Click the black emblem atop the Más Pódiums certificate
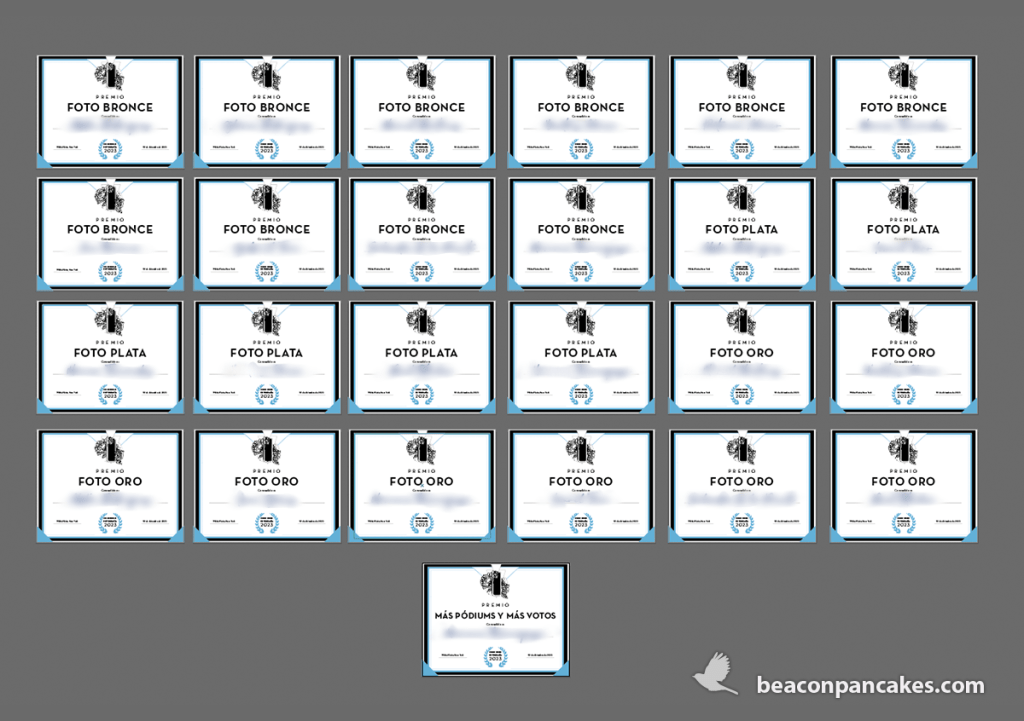 point(496,583)
